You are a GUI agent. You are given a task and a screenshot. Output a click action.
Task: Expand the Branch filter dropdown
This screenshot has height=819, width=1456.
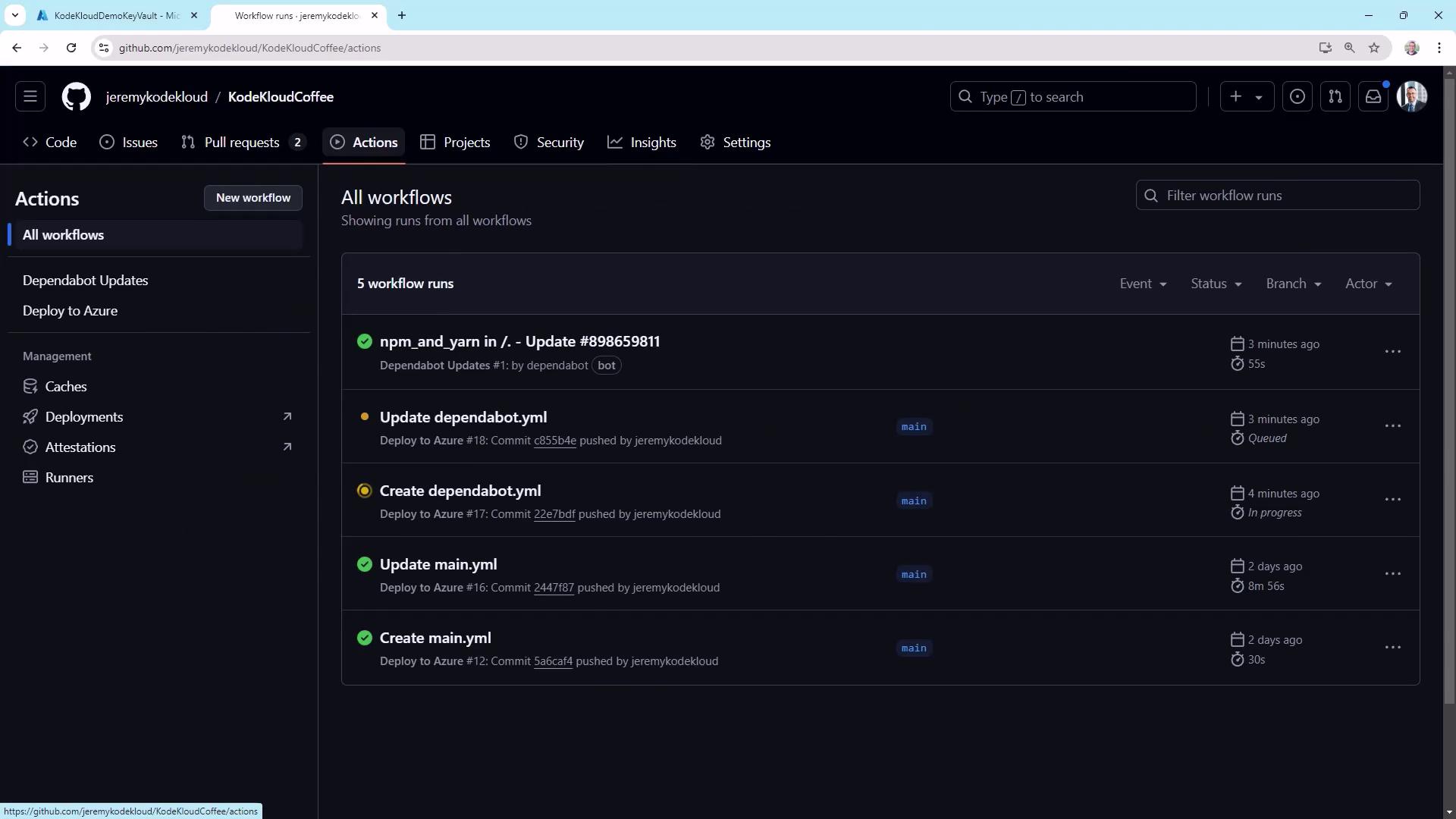pyautogui.click(x=1293, y=284)
